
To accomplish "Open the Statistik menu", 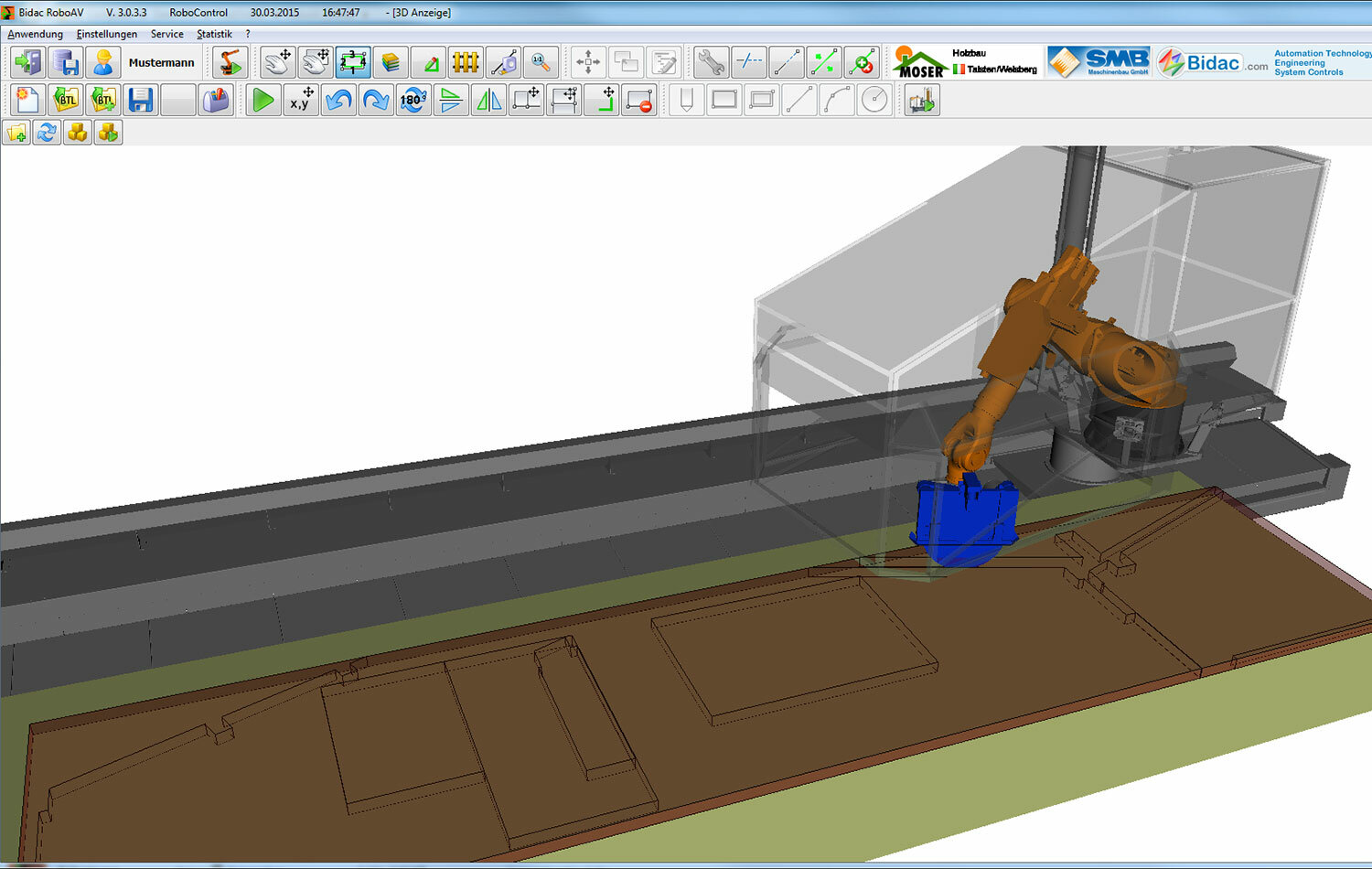I will [x=215, y=34].
